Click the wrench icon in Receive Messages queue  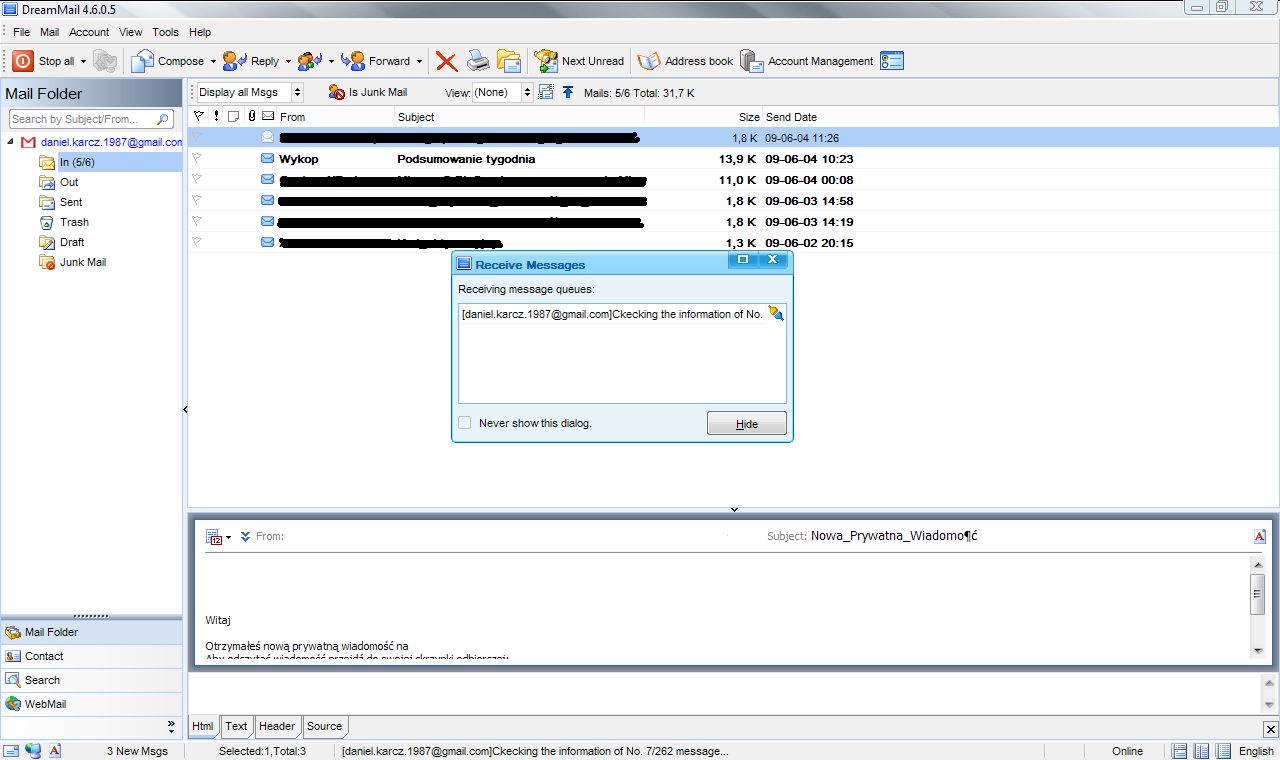[x=776, y=313]
